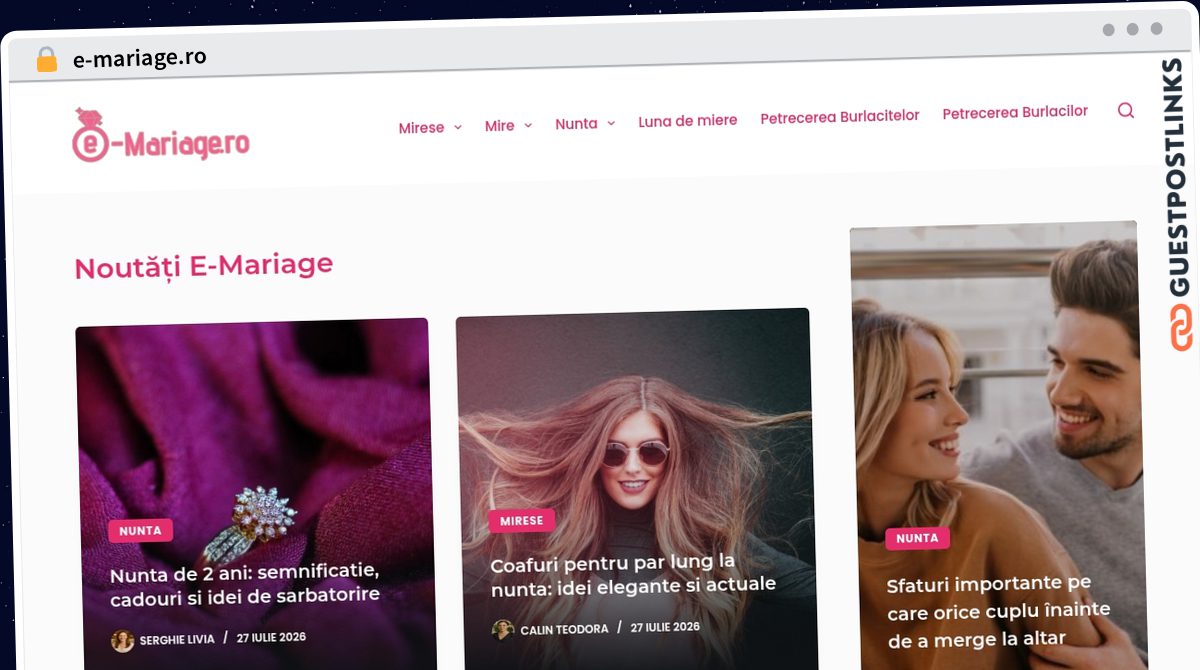Click the e-mariage.ro address bar URL

tap(140, 58)
